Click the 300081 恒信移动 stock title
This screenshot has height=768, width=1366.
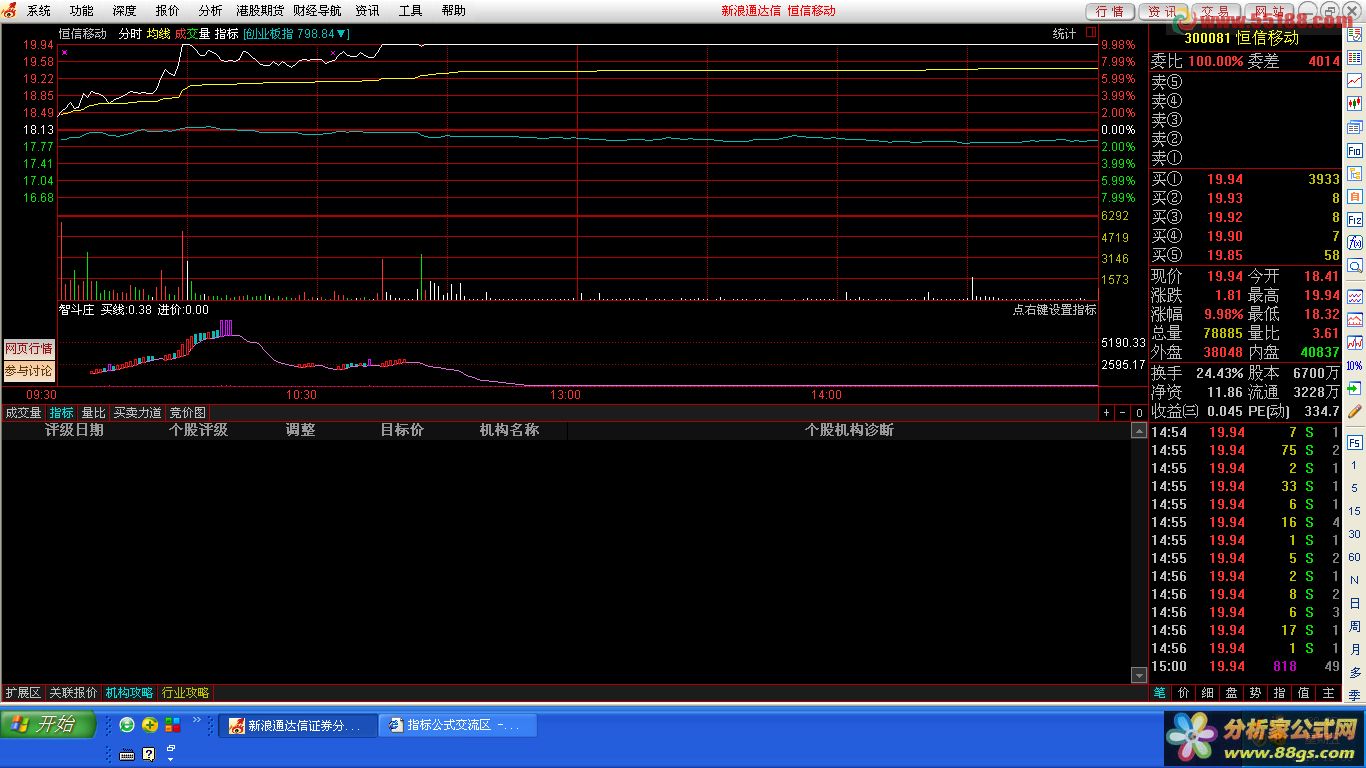[x=1241, y=38]
